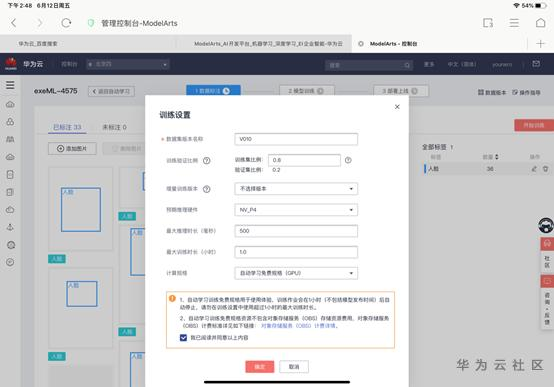Toggle the left sidebar hamburger menu
Viewport: 554px width, 387px height.
tap(10, 85)
